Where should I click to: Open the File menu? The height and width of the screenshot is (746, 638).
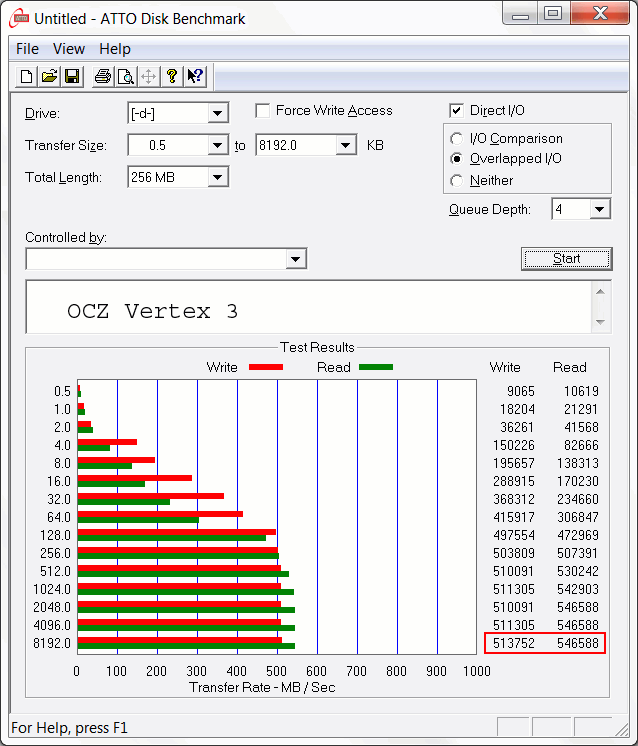(27, 49)
